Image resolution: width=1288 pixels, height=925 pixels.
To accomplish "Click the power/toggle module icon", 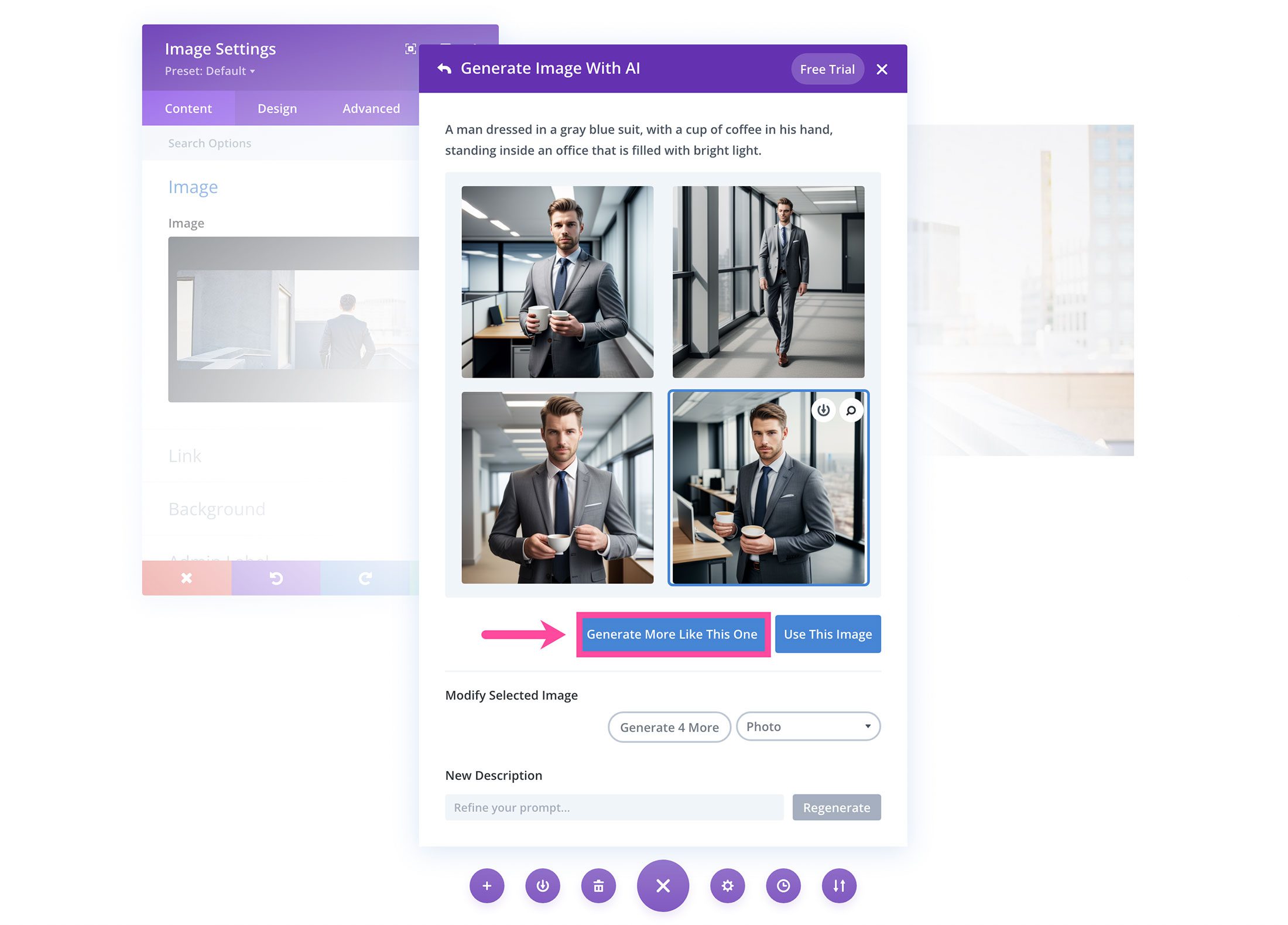I will click(545, 885).
